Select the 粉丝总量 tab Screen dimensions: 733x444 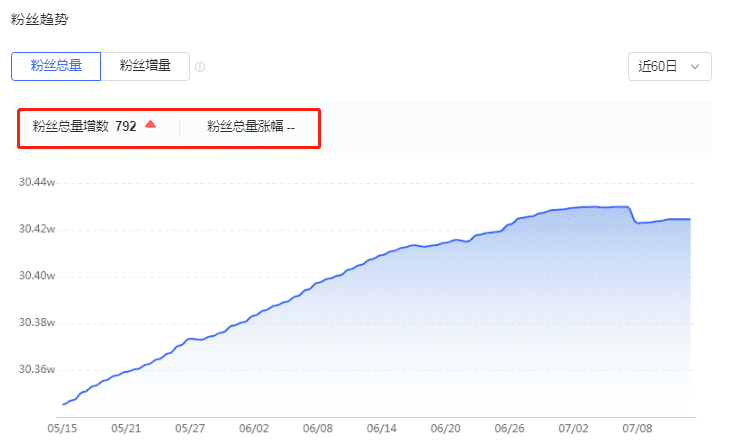tap(56, 66)
